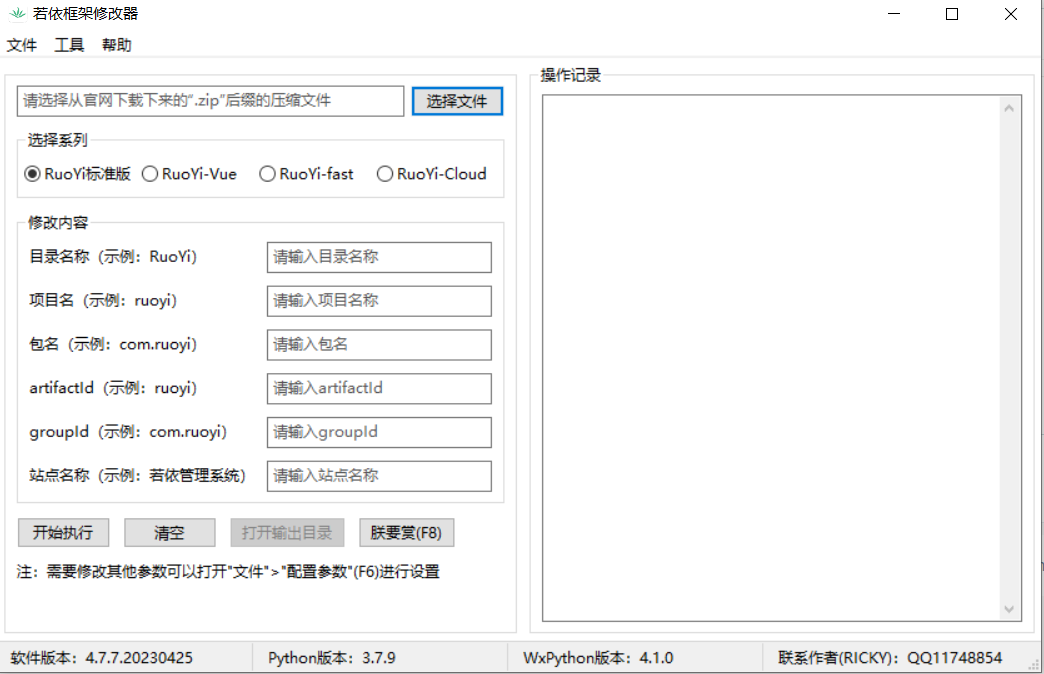1044x674 pixels.
Task: Click the 清空 button
Action: point(169,533)
